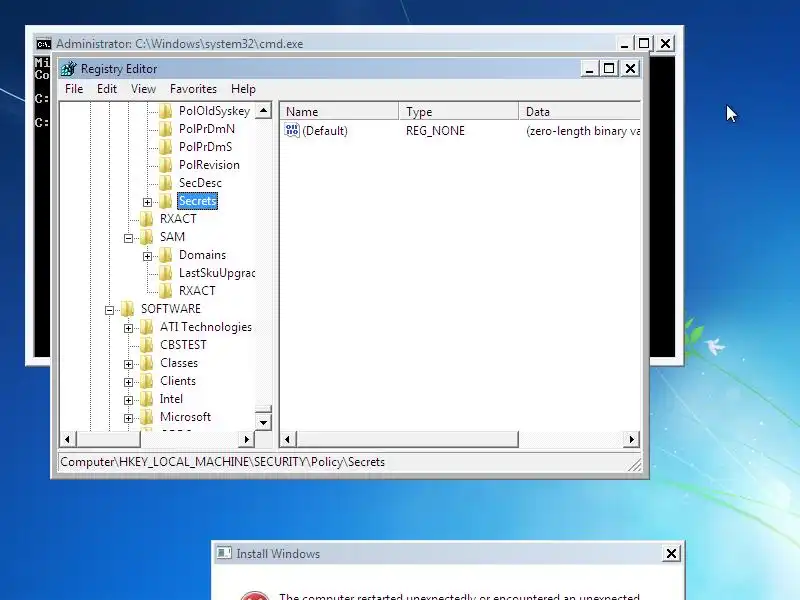The height and width of the screenshot is (600, 800).
Task: Collapse the SOFTWARE key
Action: pos(110,310)
